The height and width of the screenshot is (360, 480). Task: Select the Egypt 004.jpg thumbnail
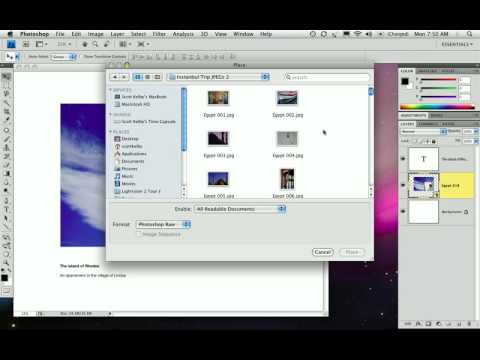pyautogui.click(x=287, y=139)
